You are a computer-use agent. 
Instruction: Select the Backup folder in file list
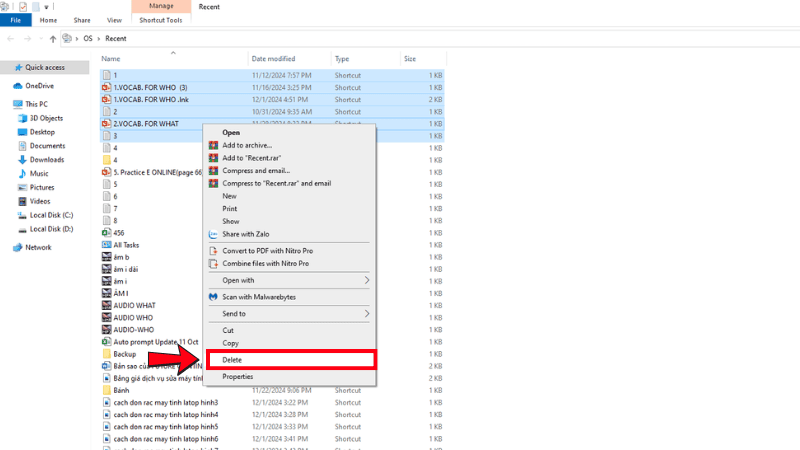point(124,354)
